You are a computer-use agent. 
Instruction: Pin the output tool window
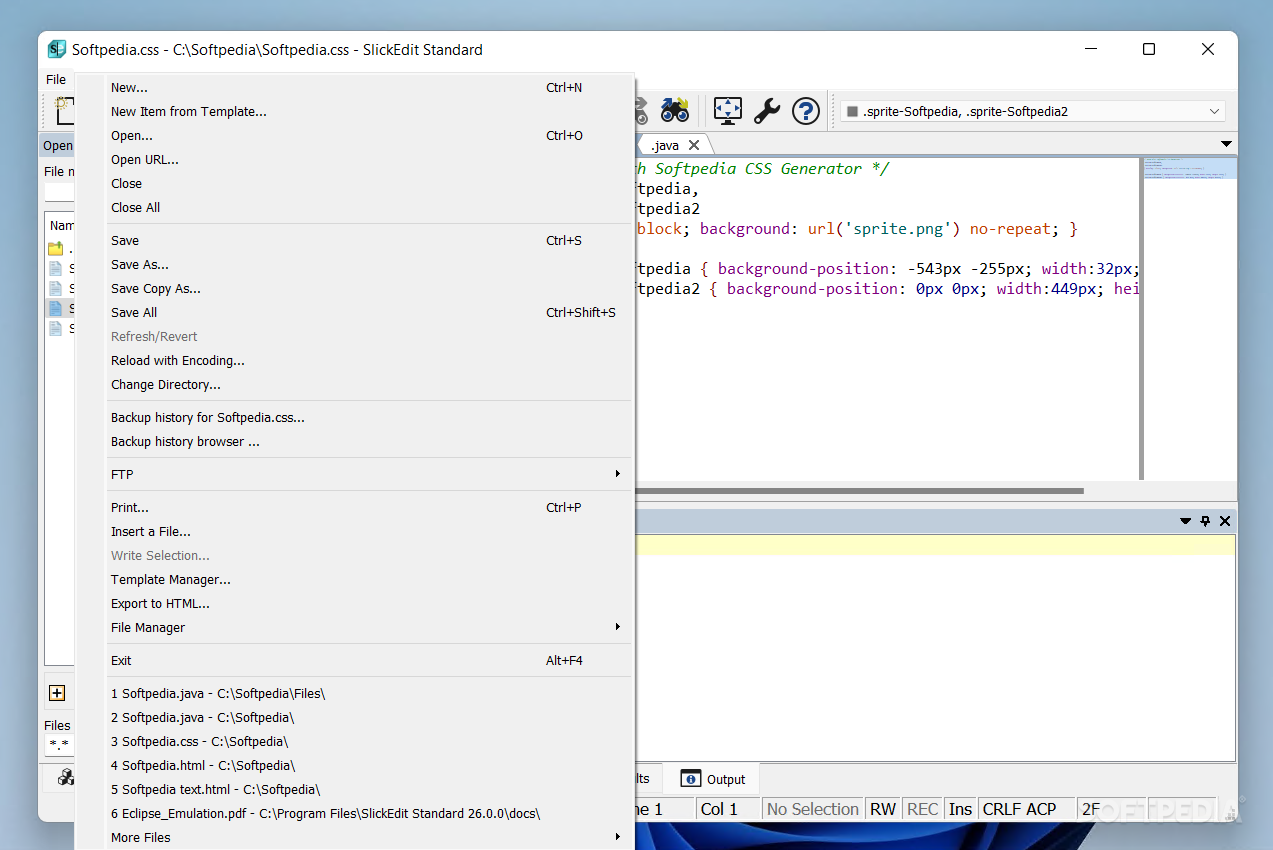pos(1205,521)
